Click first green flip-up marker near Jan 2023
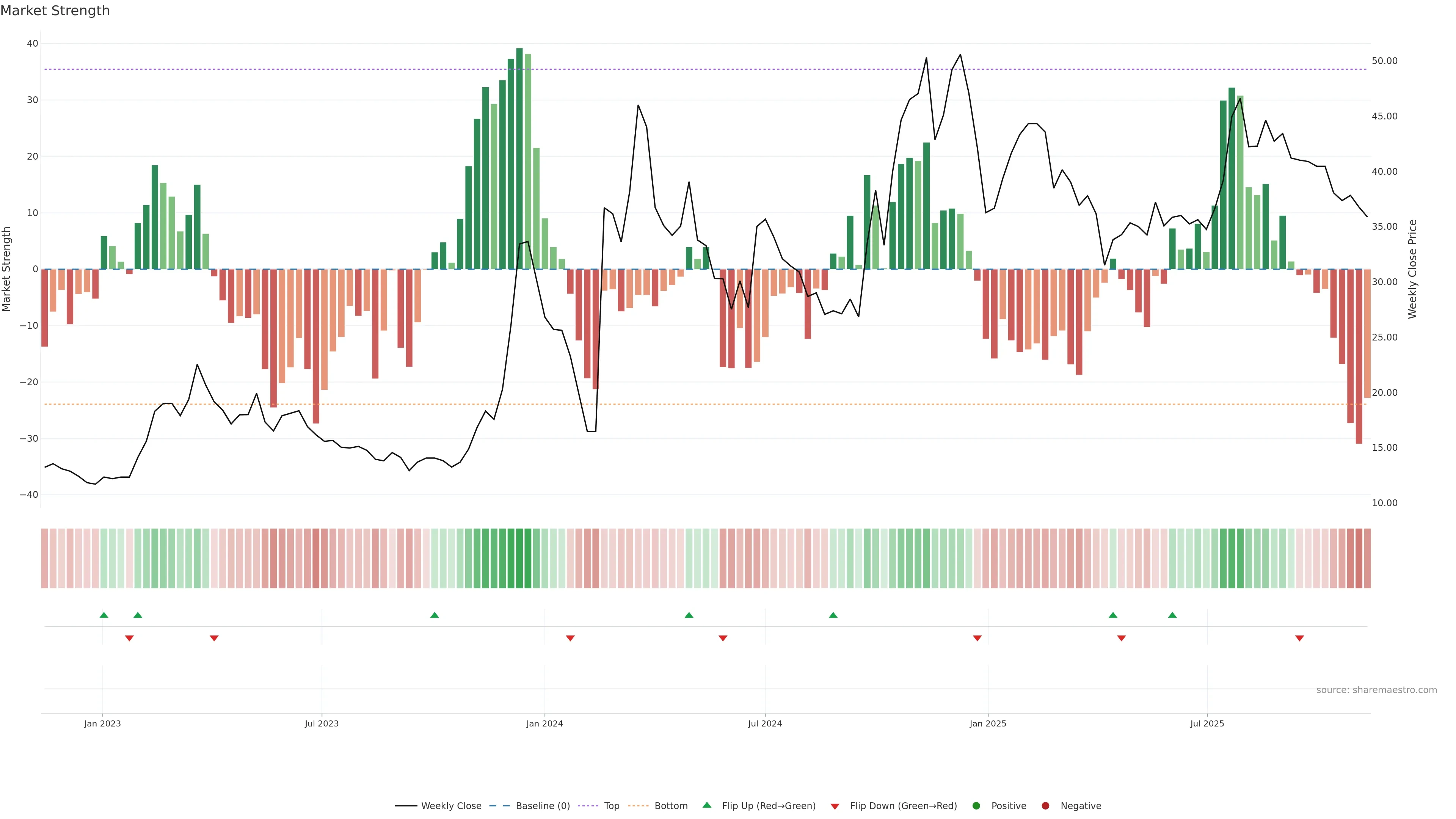Viewport: 1456px width, 819px height. (104, 615)
